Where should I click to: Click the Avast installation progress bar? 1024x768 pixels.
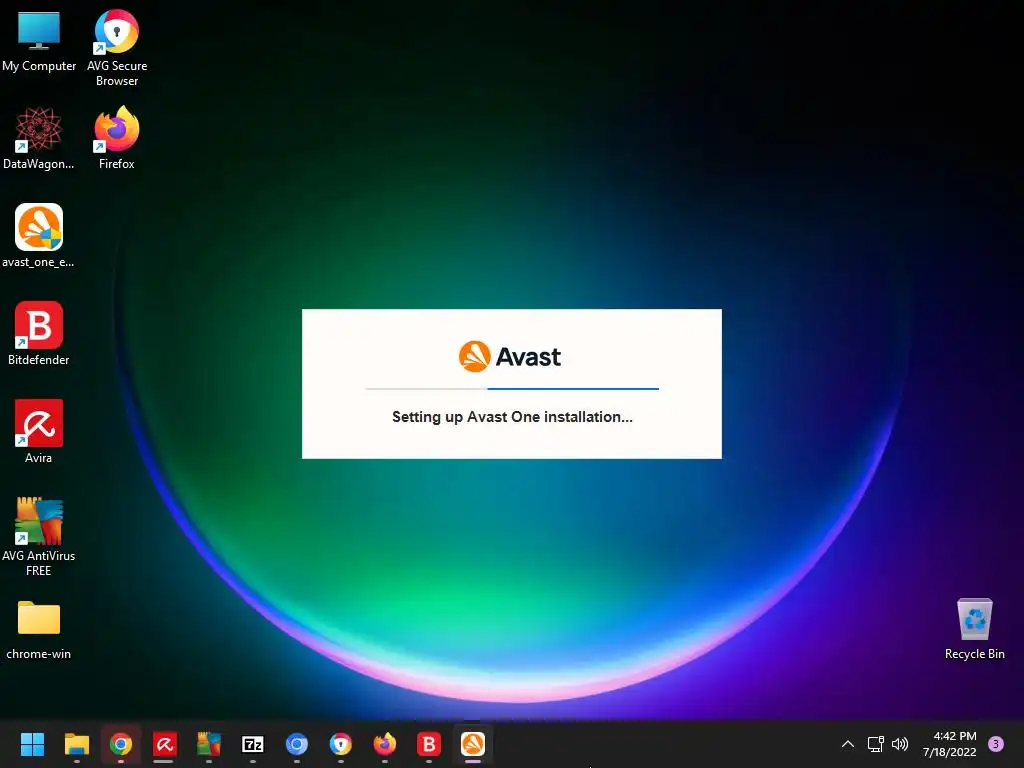(x=512, y=389)
